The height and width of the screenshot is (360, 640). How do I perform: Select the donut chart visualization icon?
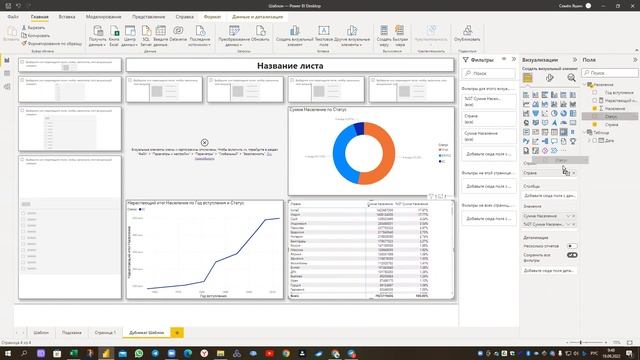(563, 113)
